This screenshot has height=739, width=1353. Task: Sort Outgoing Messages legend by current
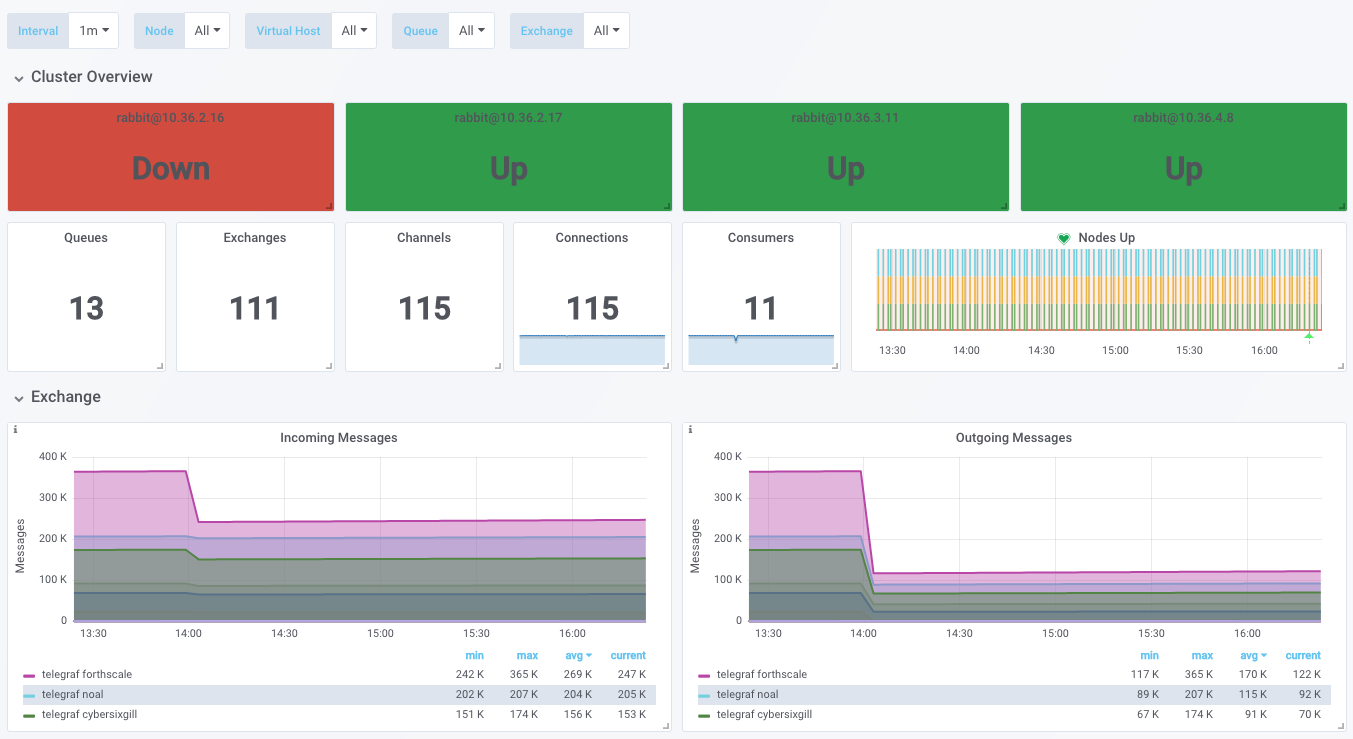(1303, 656)
